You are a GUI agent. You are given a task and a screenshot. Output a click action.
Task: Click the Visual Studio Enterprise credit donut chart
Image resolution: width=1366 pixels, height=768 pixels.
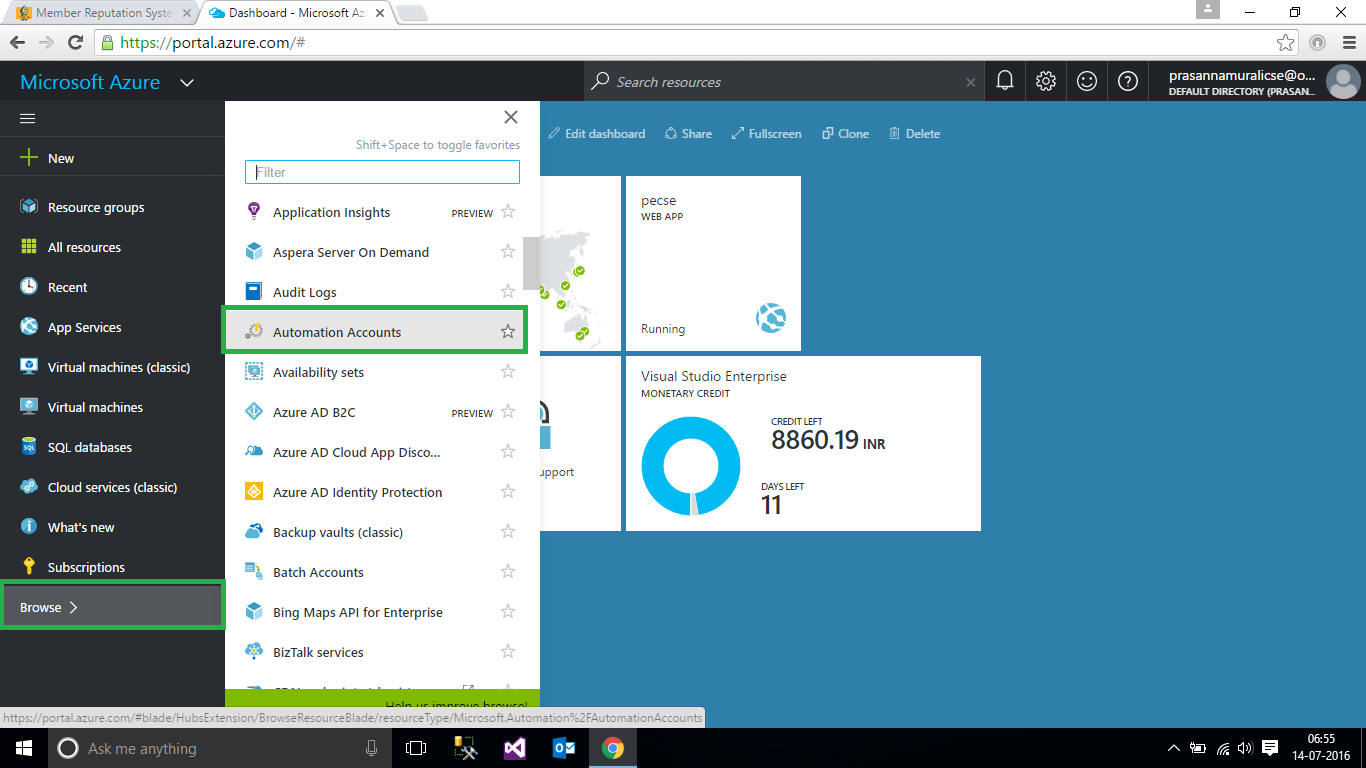click(x=691, y=466)
